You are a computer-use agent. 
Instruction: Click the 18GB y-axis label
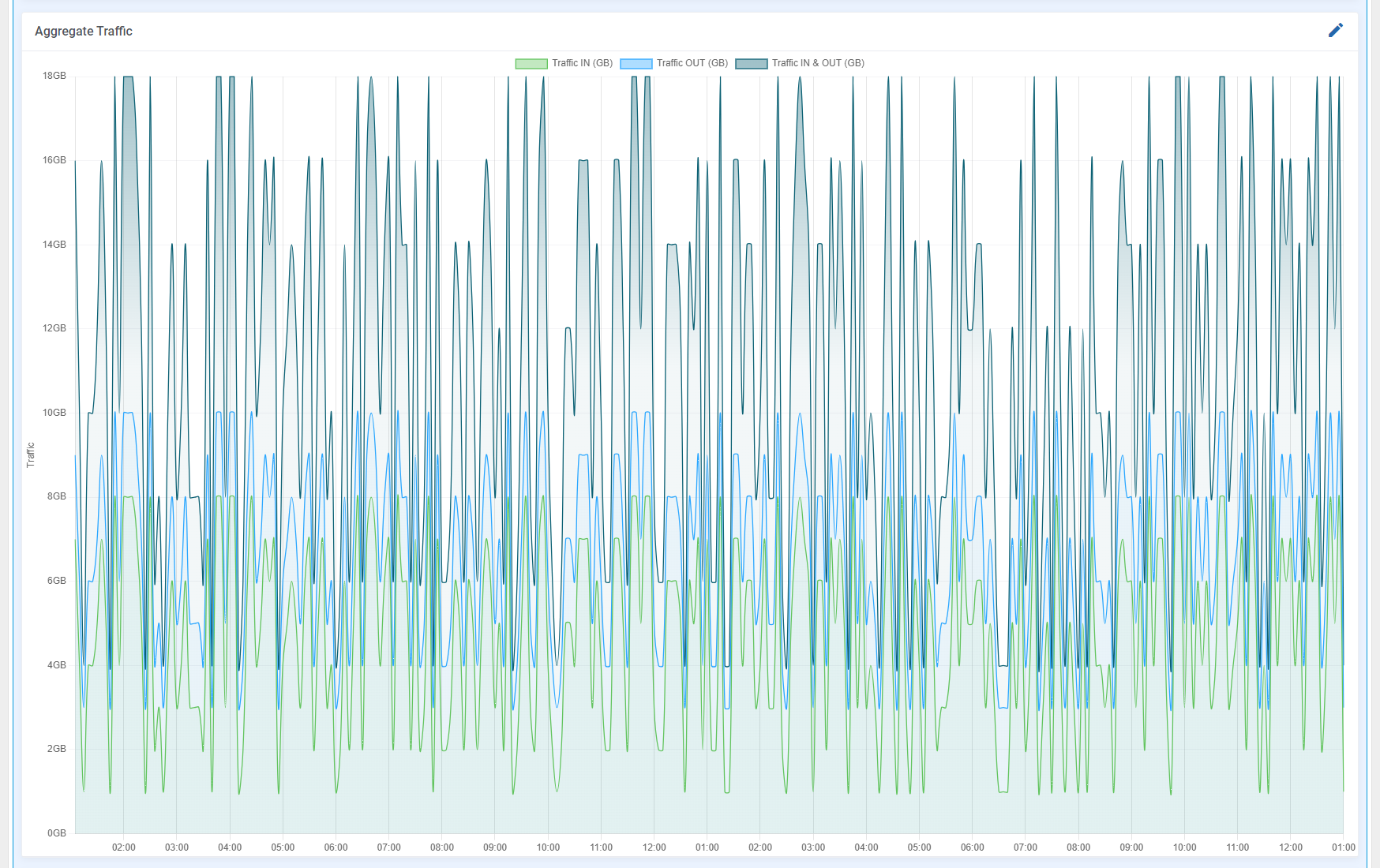coord(54,76)
